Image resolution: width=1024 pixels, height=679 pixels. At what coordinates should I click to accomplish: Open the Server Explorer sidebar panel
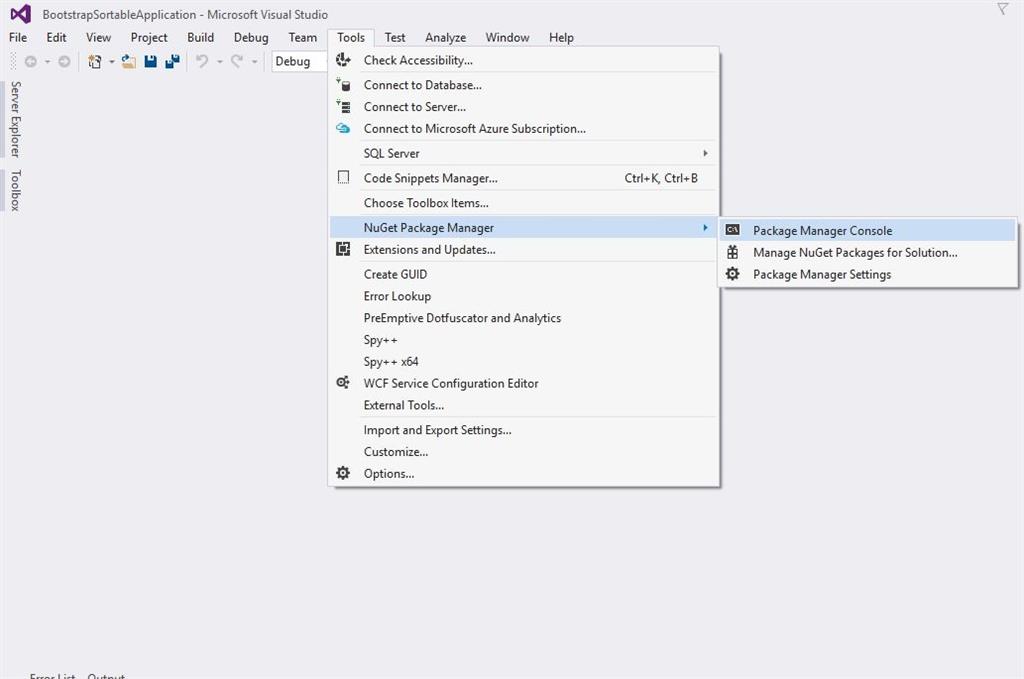pos(13,120)
